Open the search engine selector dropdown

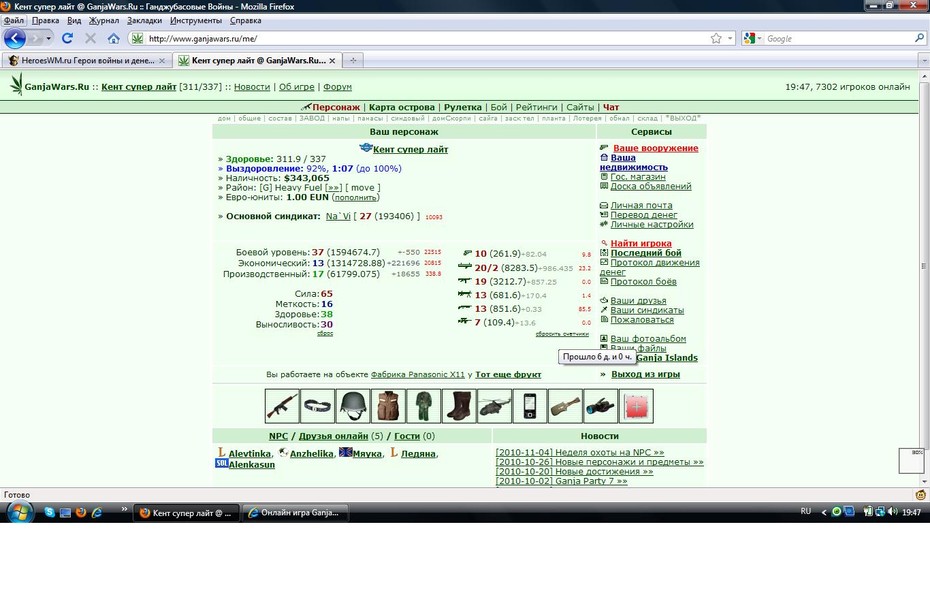(752, 39)
